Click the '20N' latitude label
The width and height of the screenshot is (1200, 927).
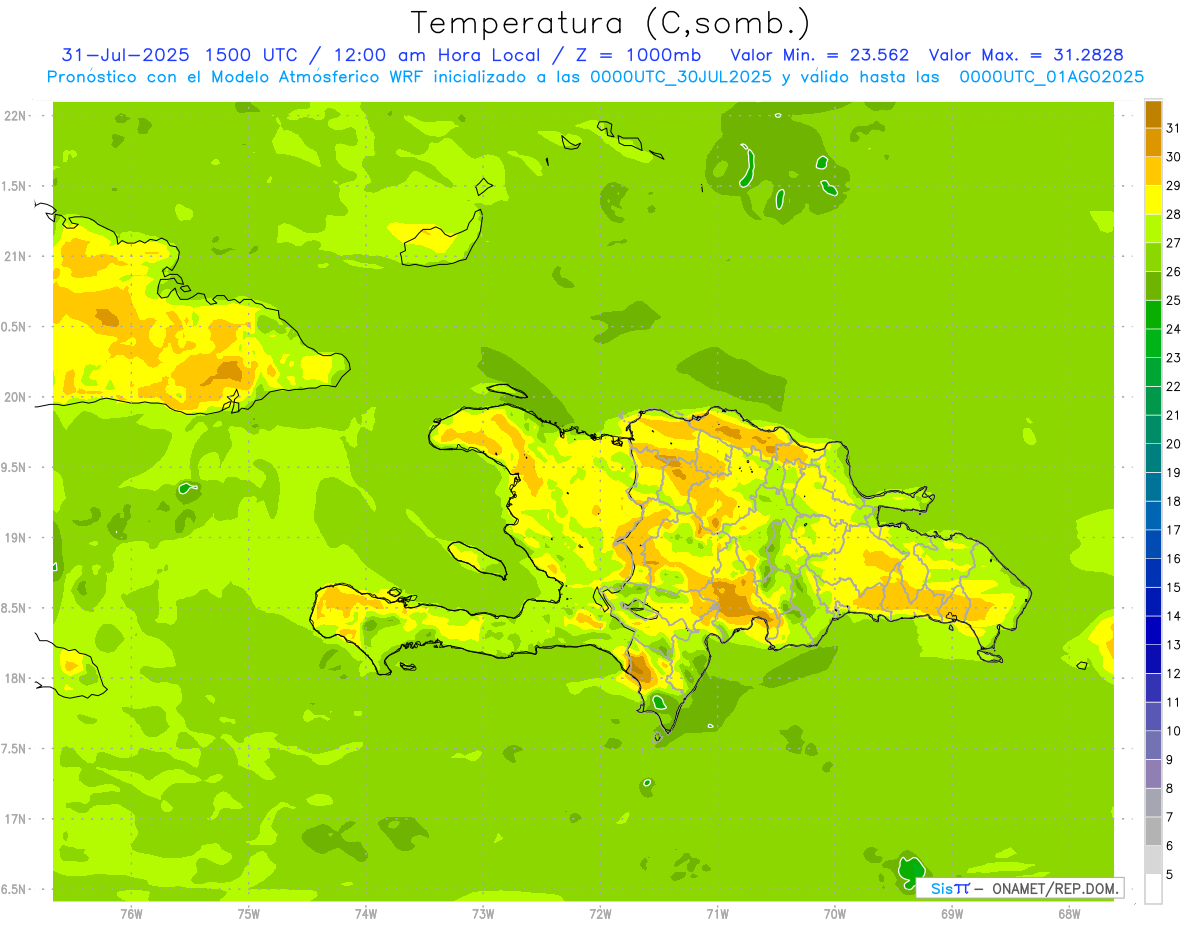15,397
